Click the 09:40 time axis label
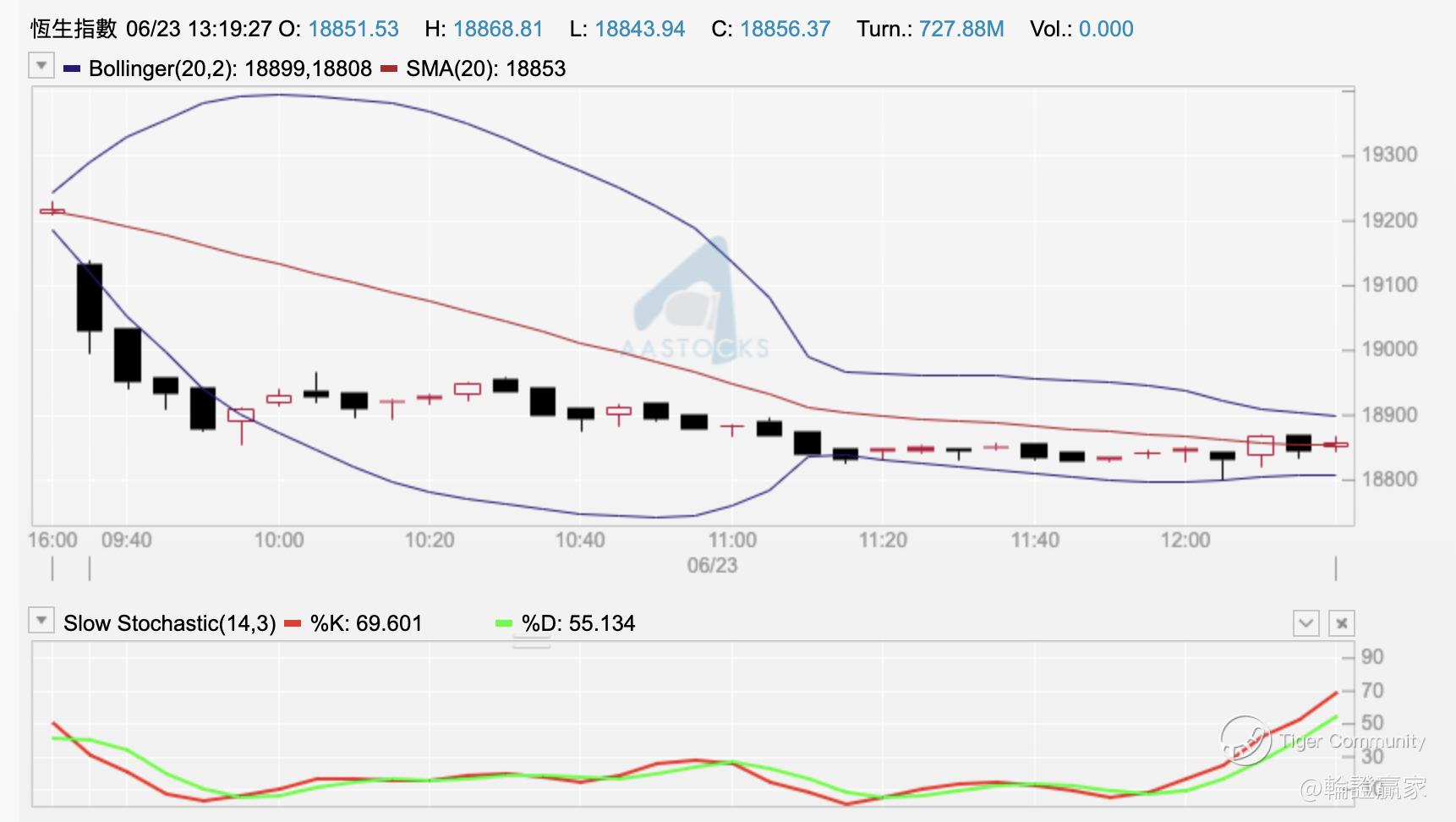1456x822 pixels. (127, 540)
